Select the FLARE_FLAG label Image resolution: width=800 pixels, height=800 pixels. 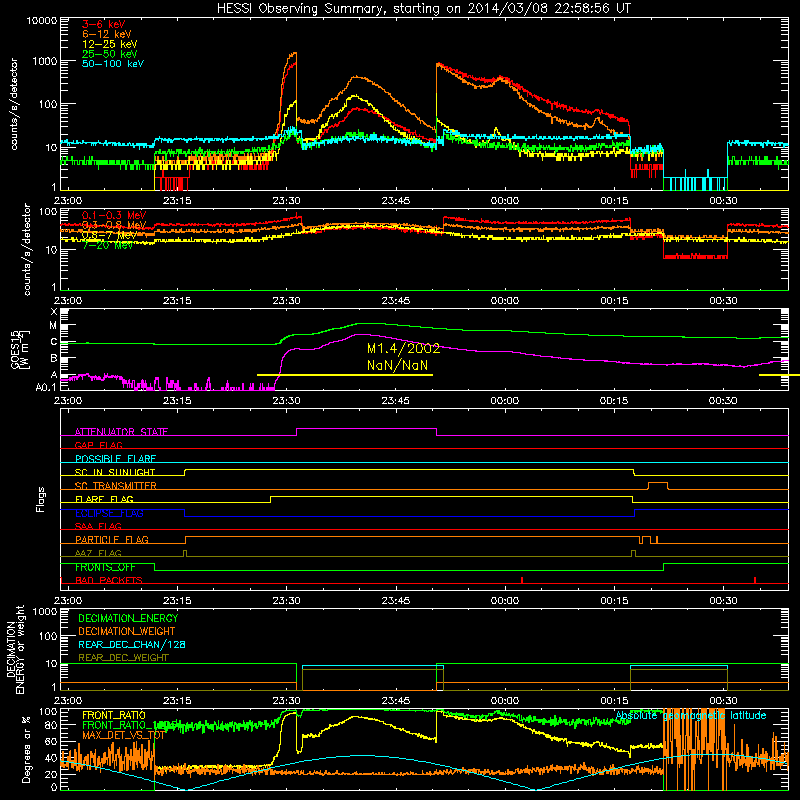coord(104,499)
